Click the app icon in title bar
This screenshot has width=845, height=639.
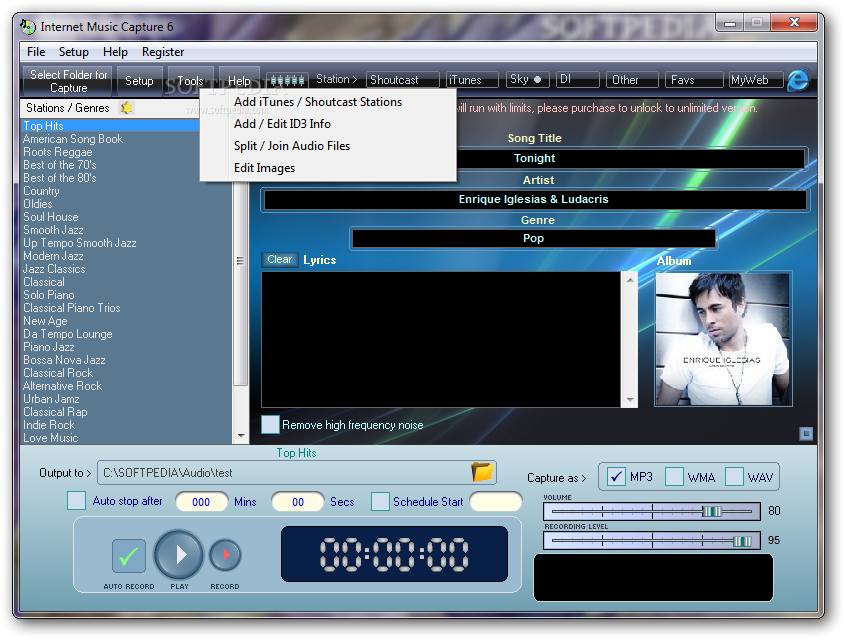[28, 26]
